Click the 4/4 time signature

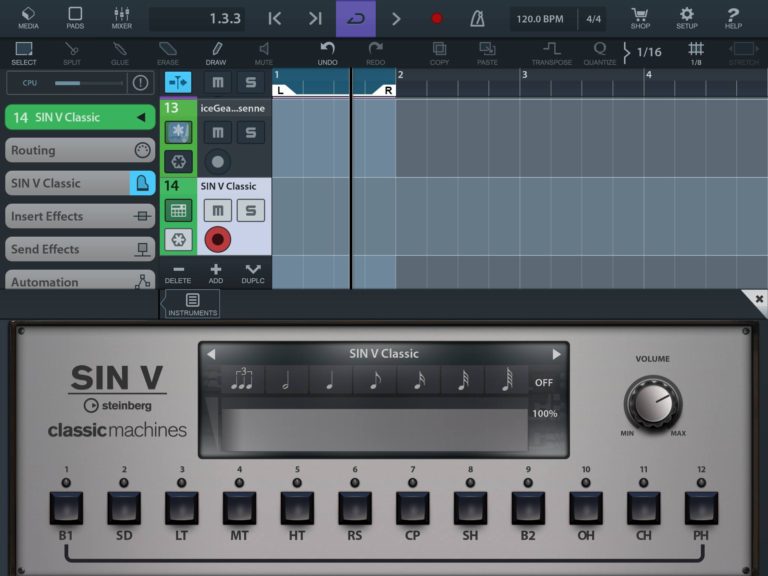[593, 19]
